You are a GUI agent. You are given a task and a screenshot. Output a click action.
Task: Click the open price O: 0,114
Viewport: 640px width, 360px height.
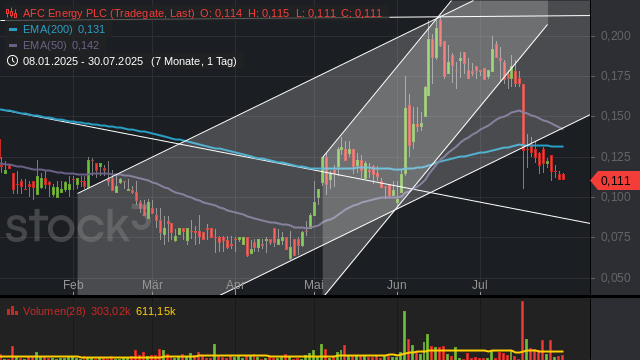(221, 13)
